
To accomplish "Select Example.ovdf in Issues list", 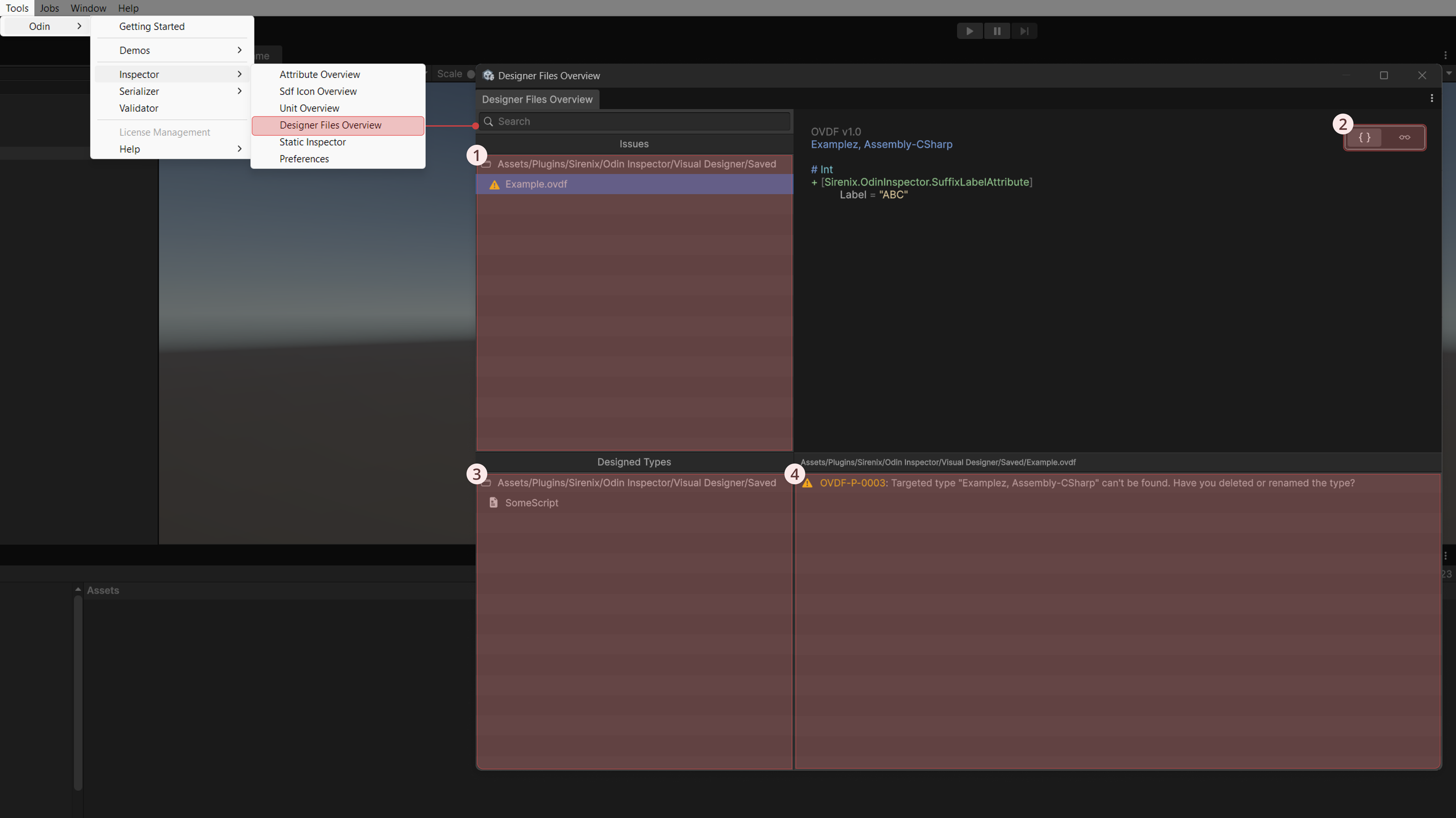I will [x=536, y=184].
